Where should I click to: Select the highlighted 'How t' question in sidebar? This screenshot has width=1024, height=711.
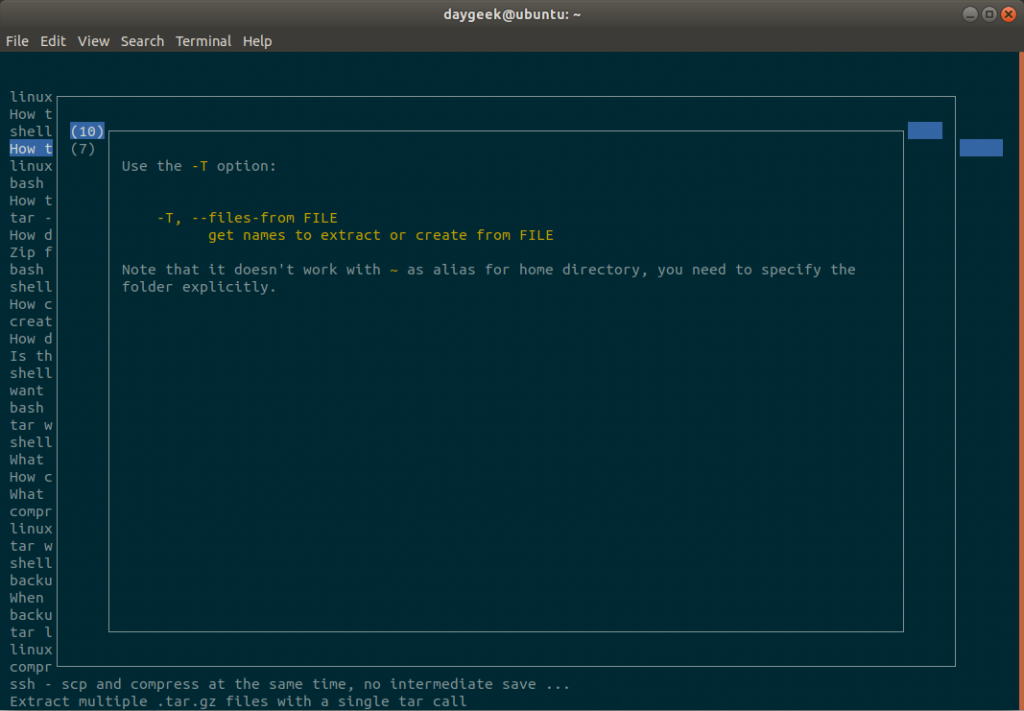tap(30, 148)
